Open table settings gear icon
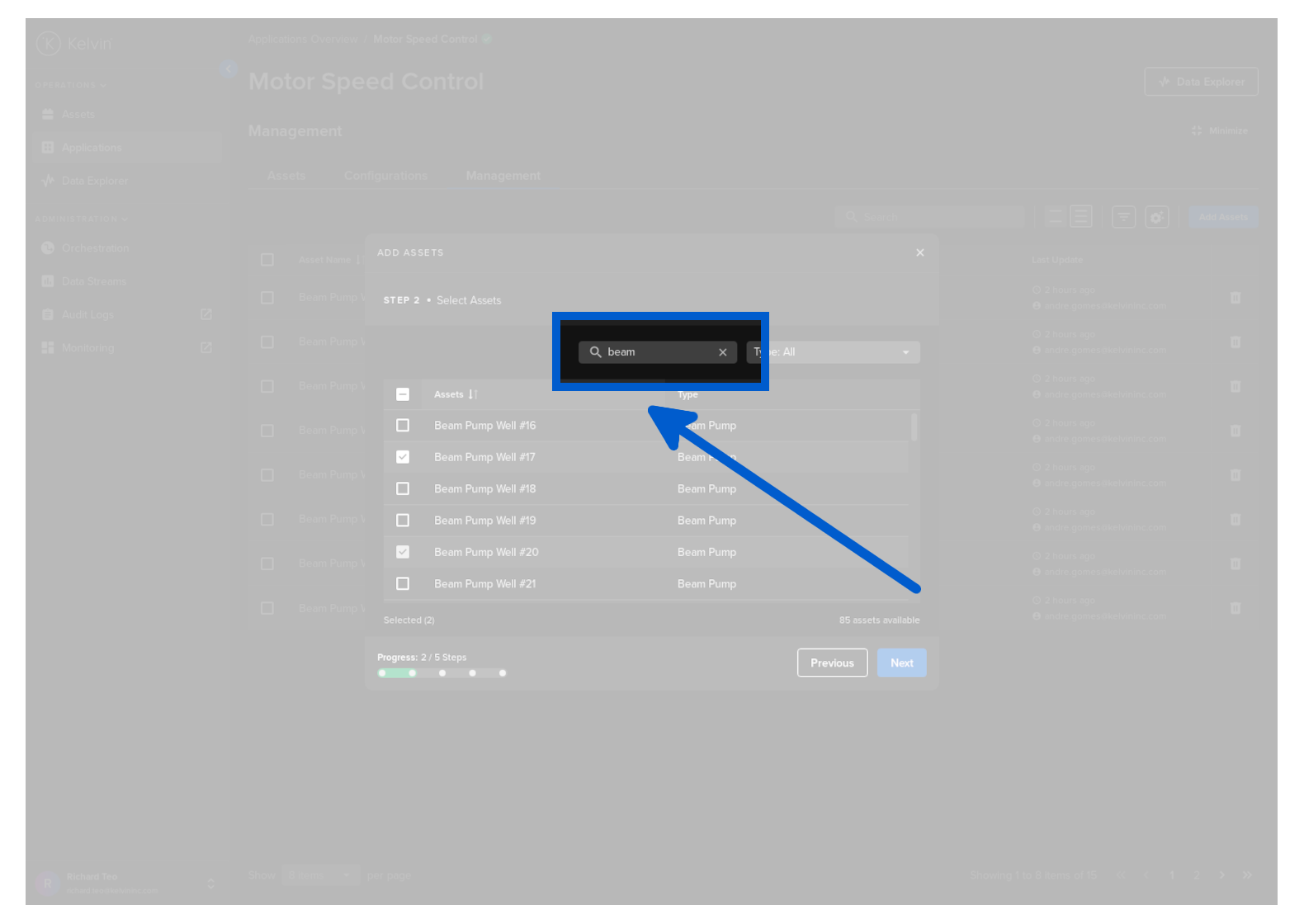The image size is (1304, 924). [1157, 217]
